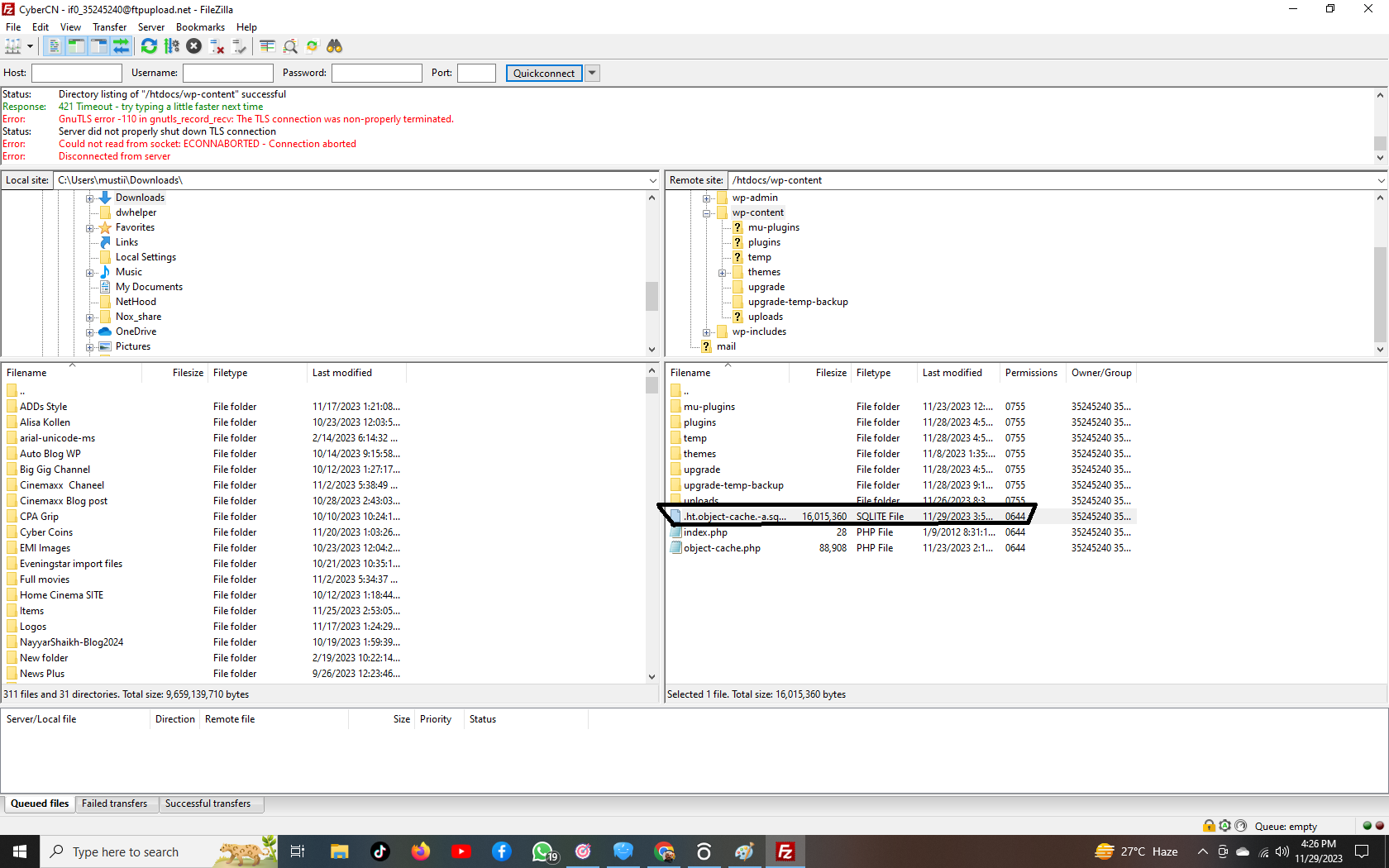Toggle transfer queue display

[121, 46]
